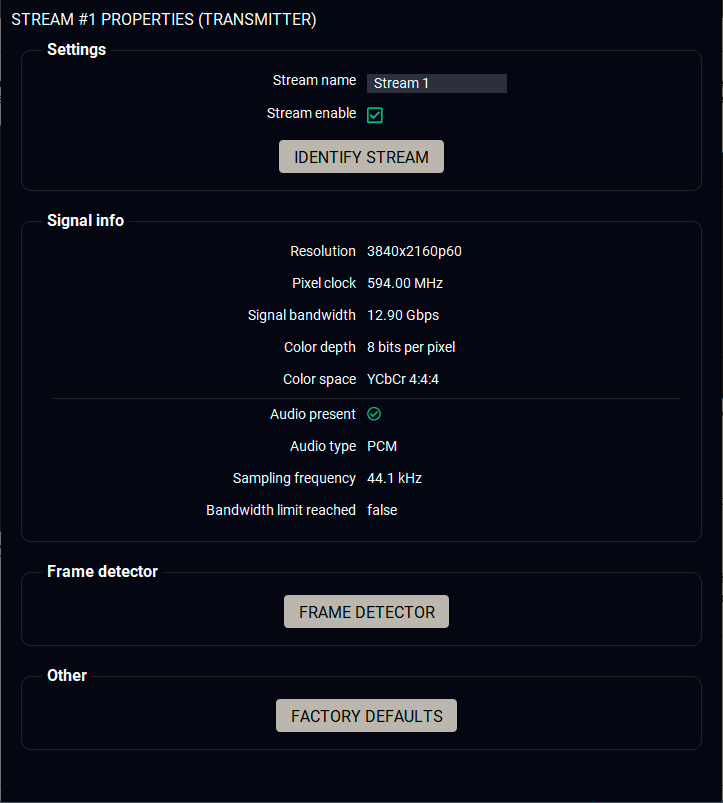Screen dimensions: 723x803
Task: Toggle the Stream enable checkbox
Action: tap(375, 115)
